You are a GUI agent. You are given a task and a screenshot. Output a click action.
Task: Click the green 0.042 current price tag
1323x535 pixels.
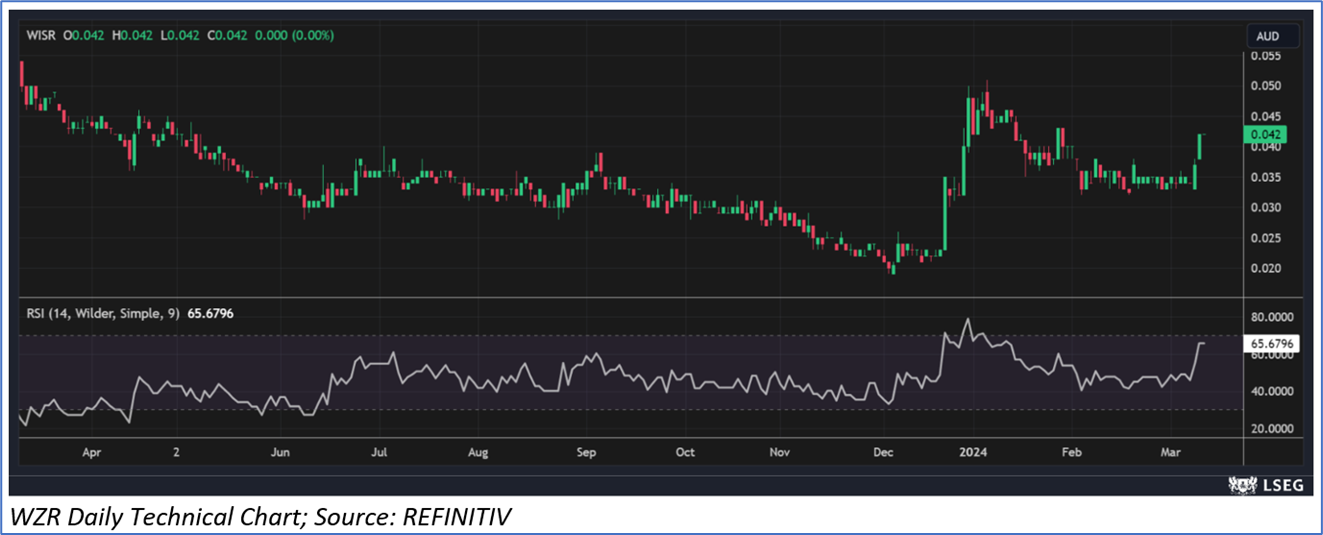pos(1267,134)
